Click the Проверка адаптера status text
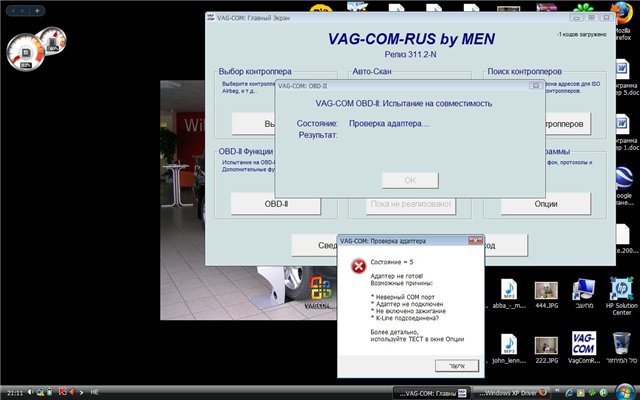Screen dimensions: 640x400 (389, 123)
